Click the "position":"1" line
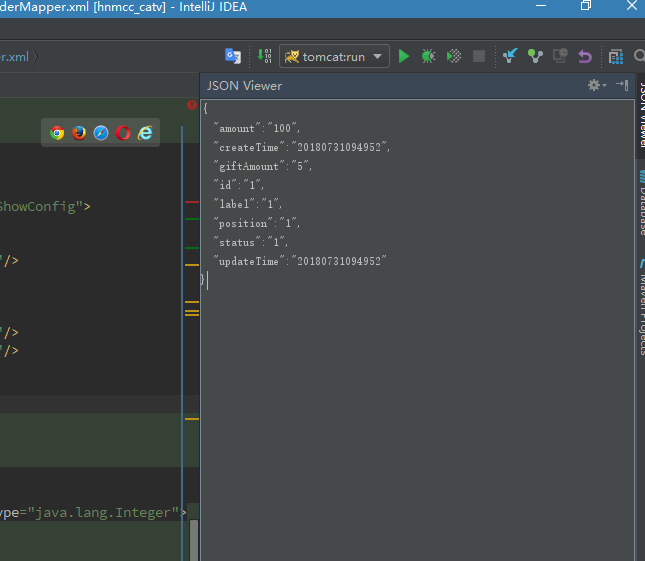The image size is (645, 561). click(x=257, y=223)
